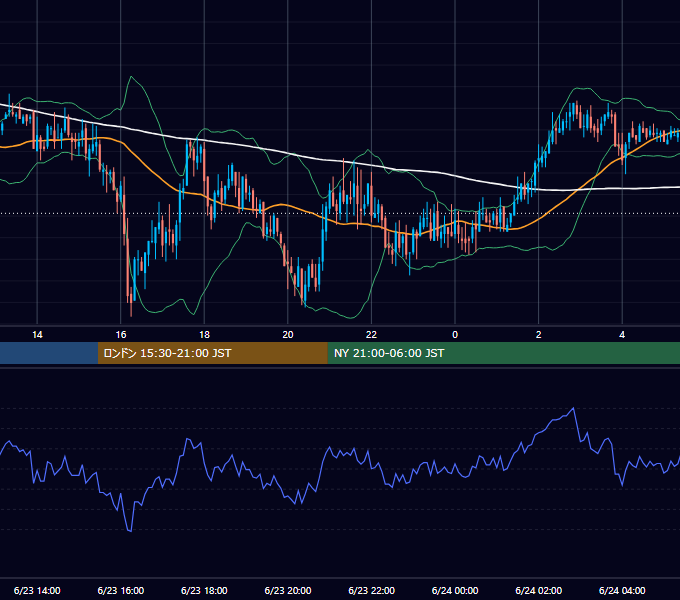
Task: Click the '0' hour axis label
Action: [x=455, y=335]
